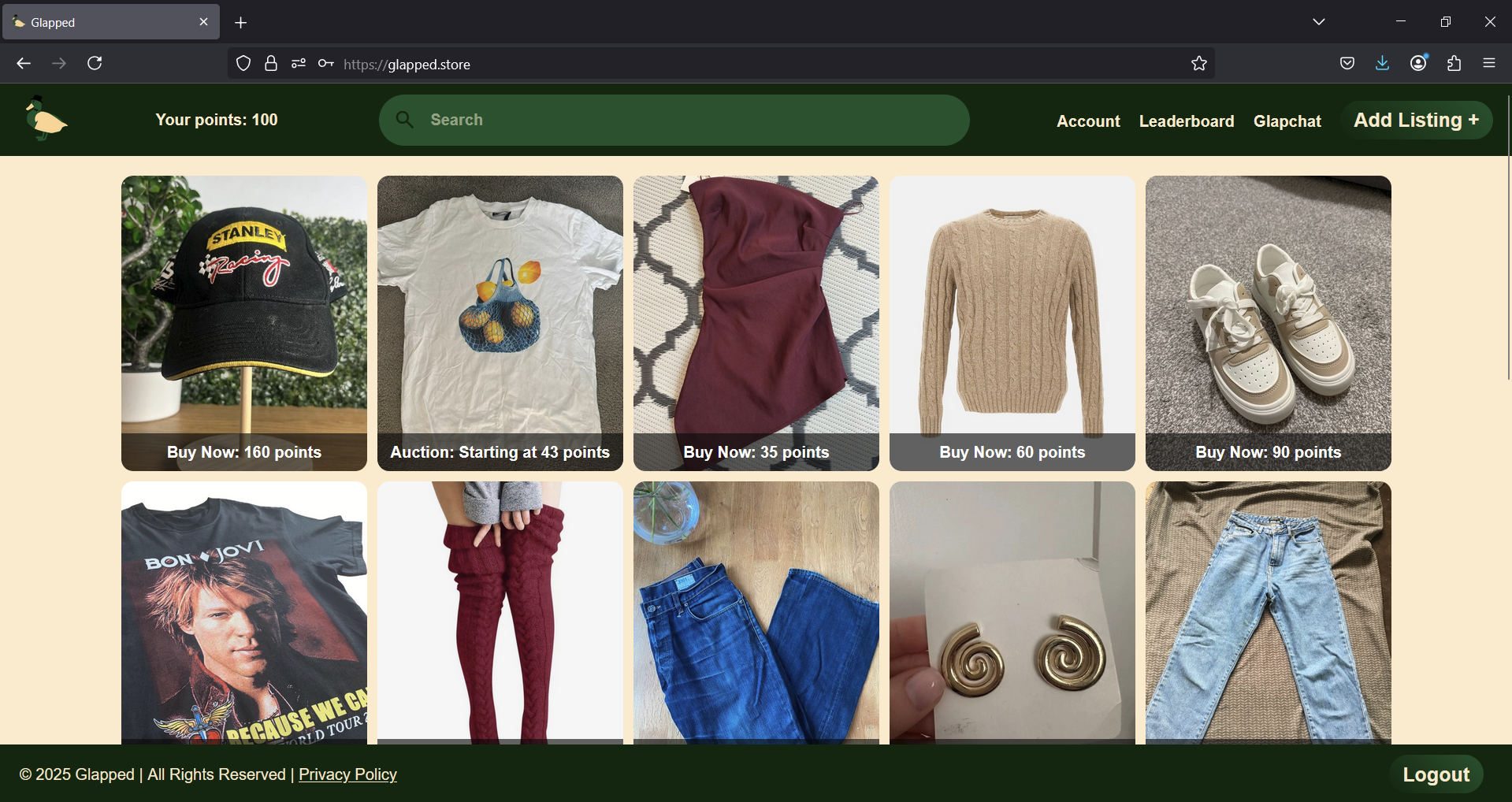The height and width of the screenshot is (802, 1512).
Task: Click 'Buy Now: 60 points' label
Action: pyautogui.click(x=1012, y=452)
